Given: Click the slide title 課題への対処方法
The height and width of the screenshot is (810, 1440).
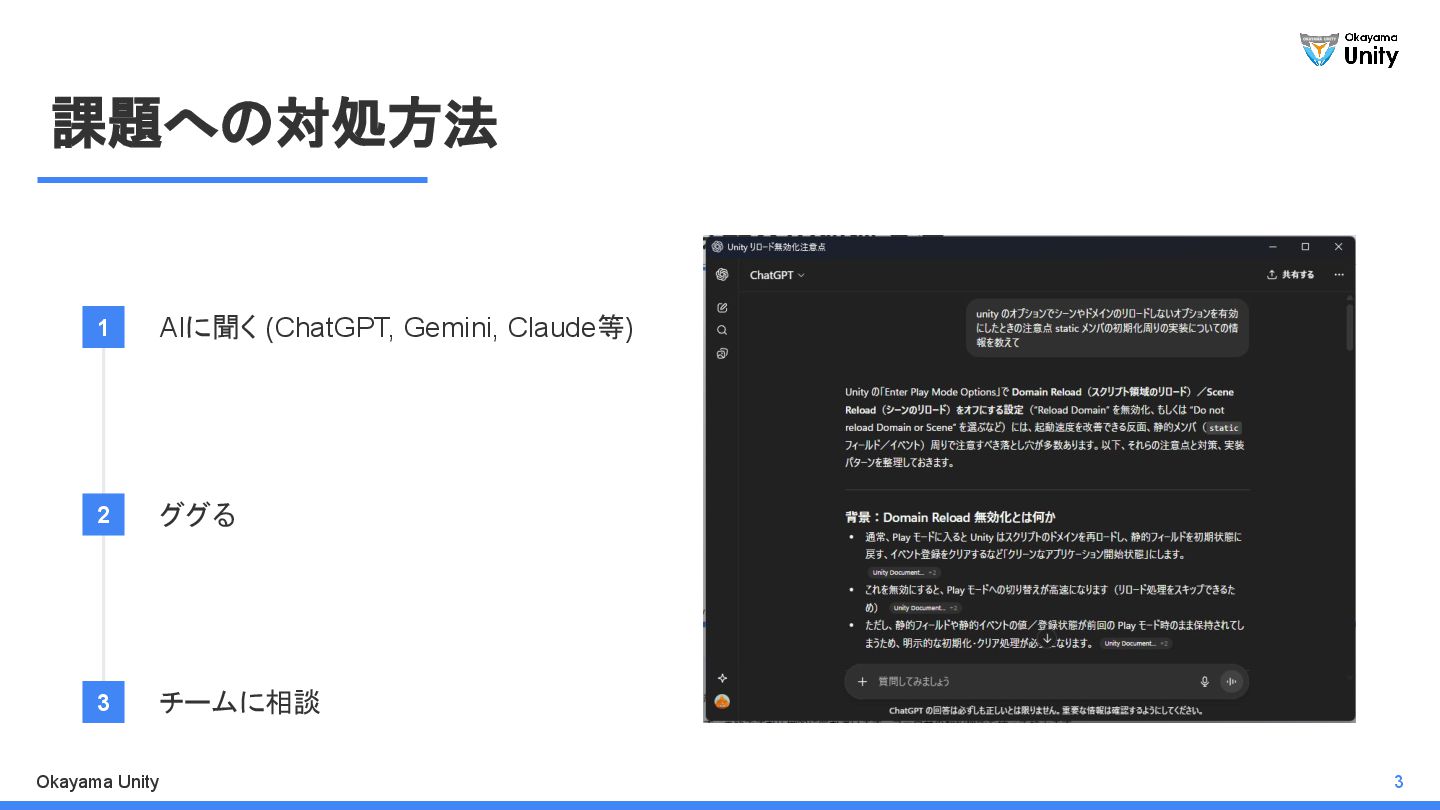Looking at the screenshot, I should [x=275, y=123].
